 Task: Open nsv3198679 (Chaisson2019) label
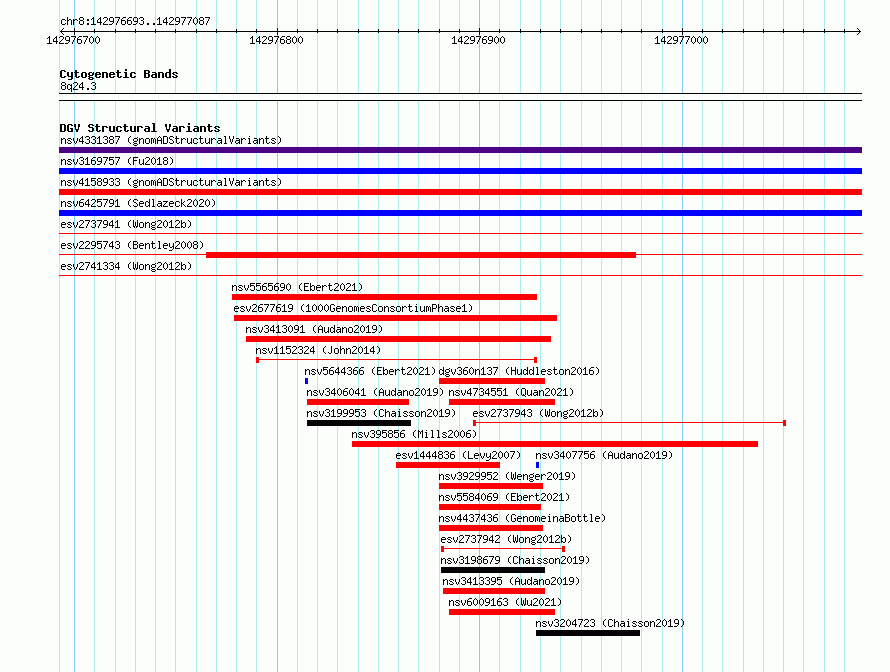pos(515,560)
